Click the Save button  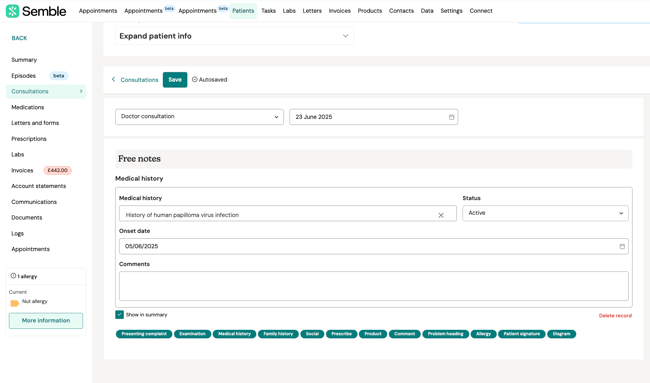tap(175, 80)
